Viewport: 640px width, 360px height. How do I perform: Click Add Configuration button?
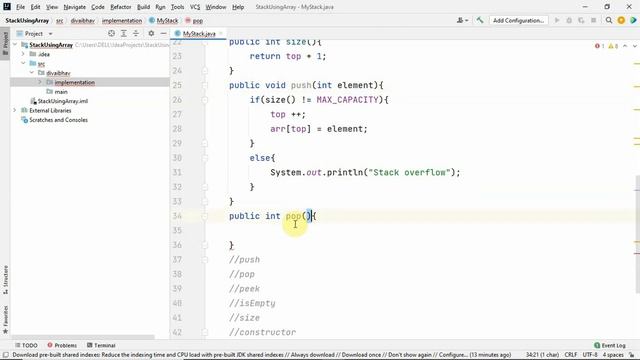[518, 20]
